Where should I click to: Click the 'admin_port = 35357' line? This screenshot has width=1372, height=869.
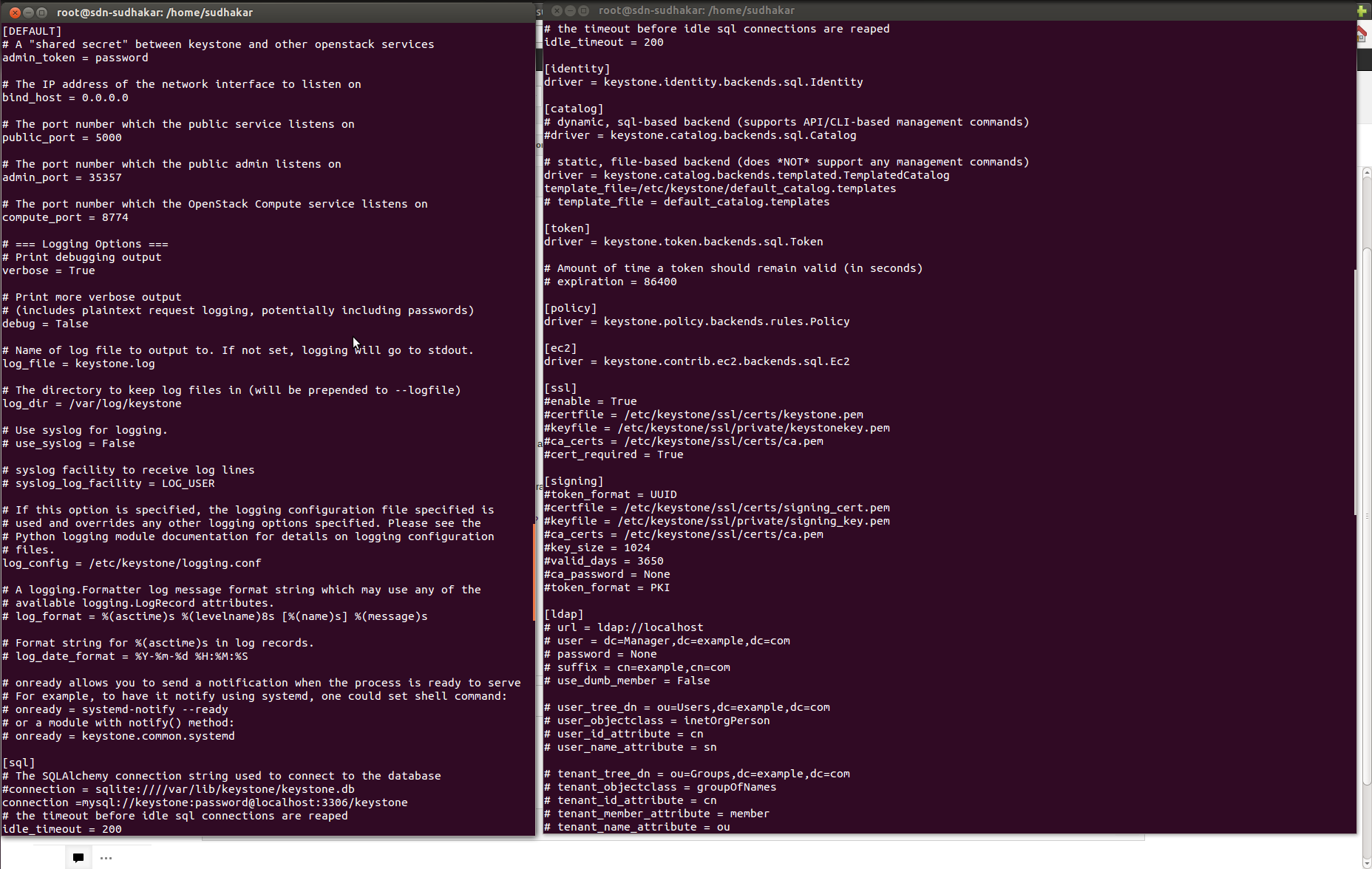[62, 177]
